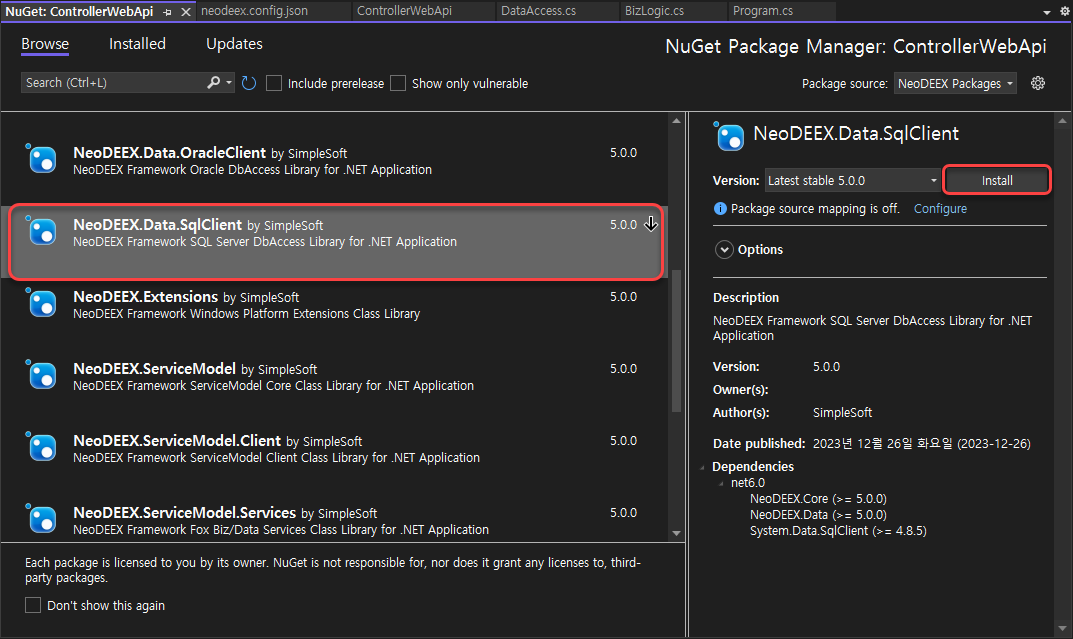Check Don't show this again

[33, 605]
